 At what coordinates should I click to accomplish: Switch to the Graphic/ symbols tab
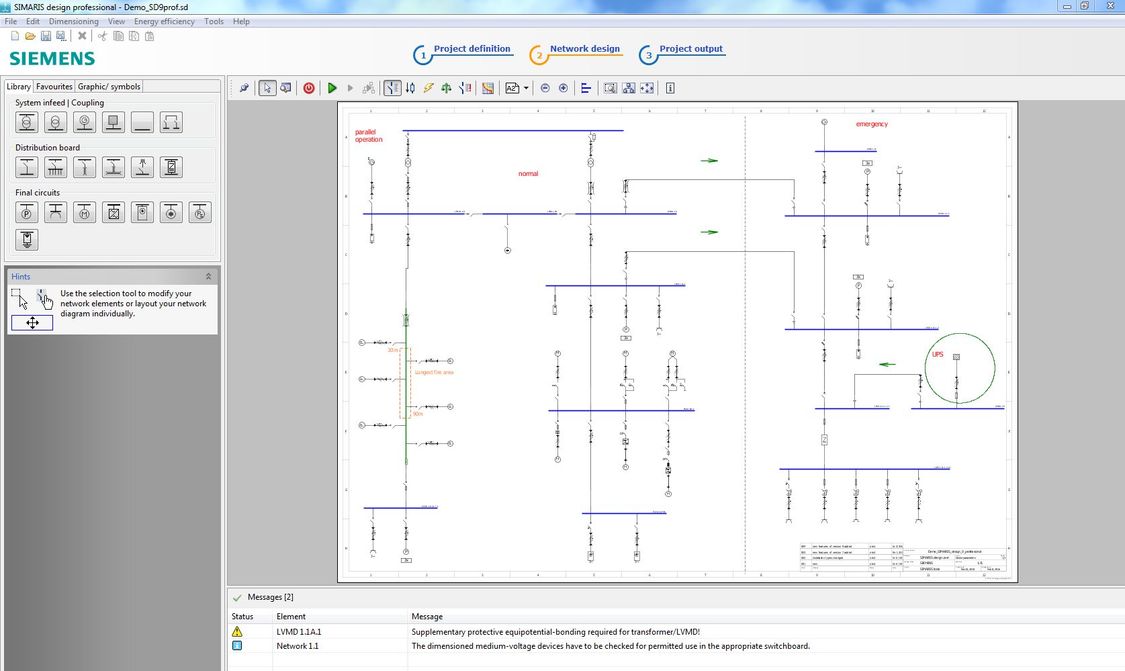pos(109,86)
